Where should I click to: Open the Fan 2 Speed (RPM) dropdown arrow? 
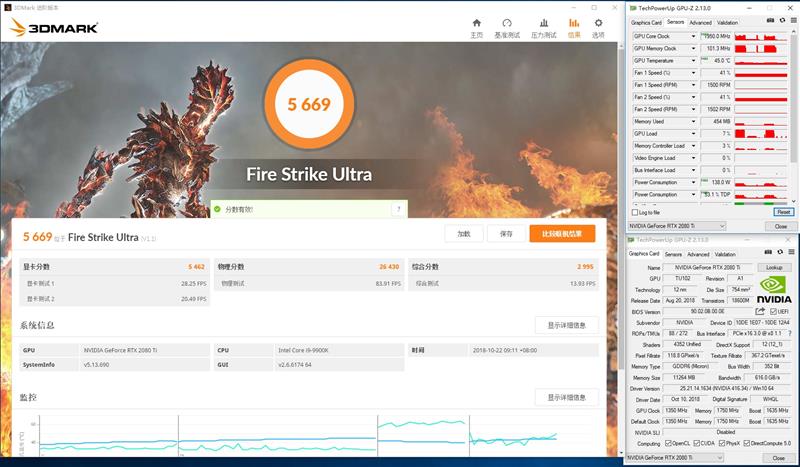coord(693,109)
